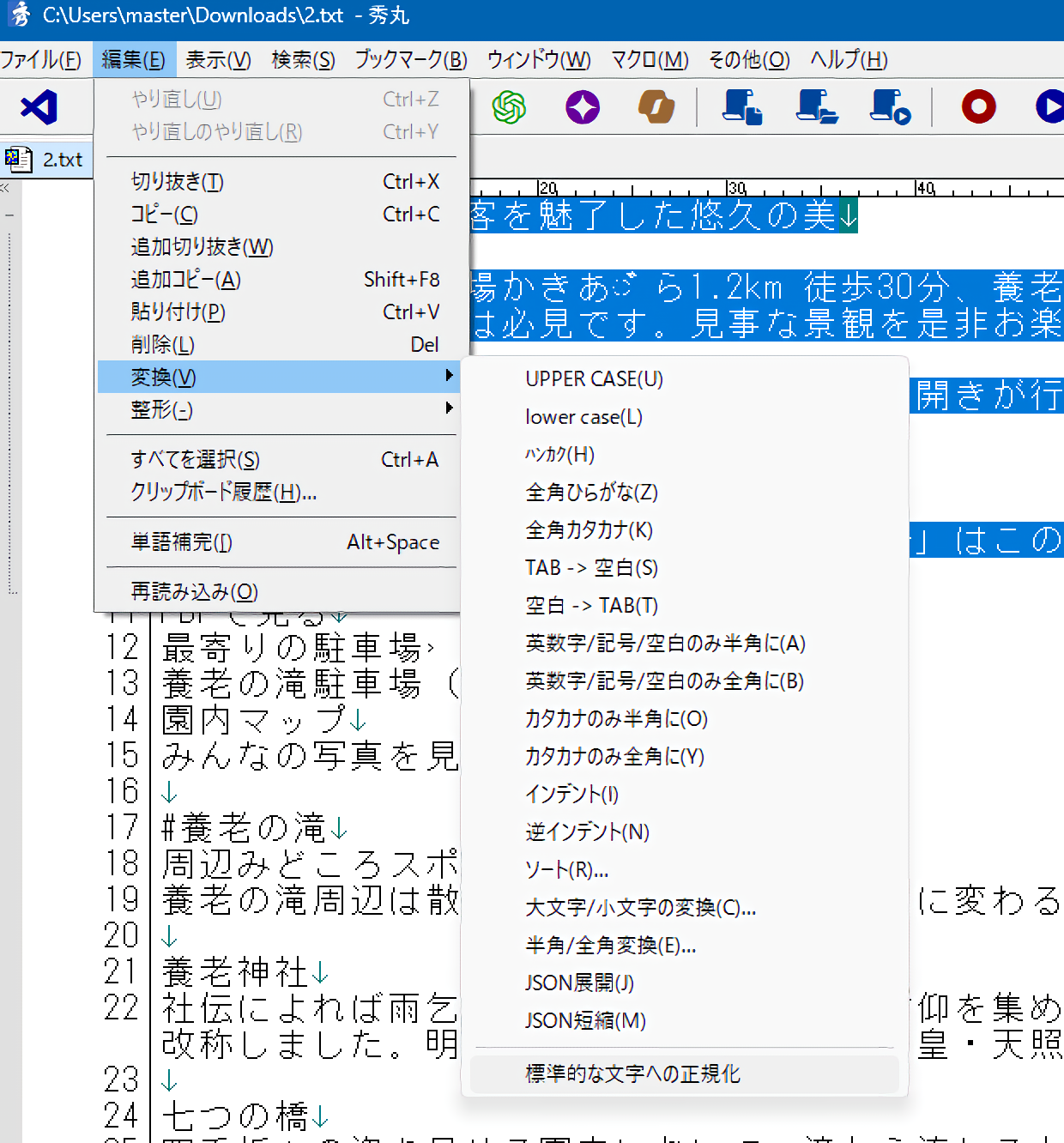
Task: Start macro recording with red record icon
Action: coord(978,107)
